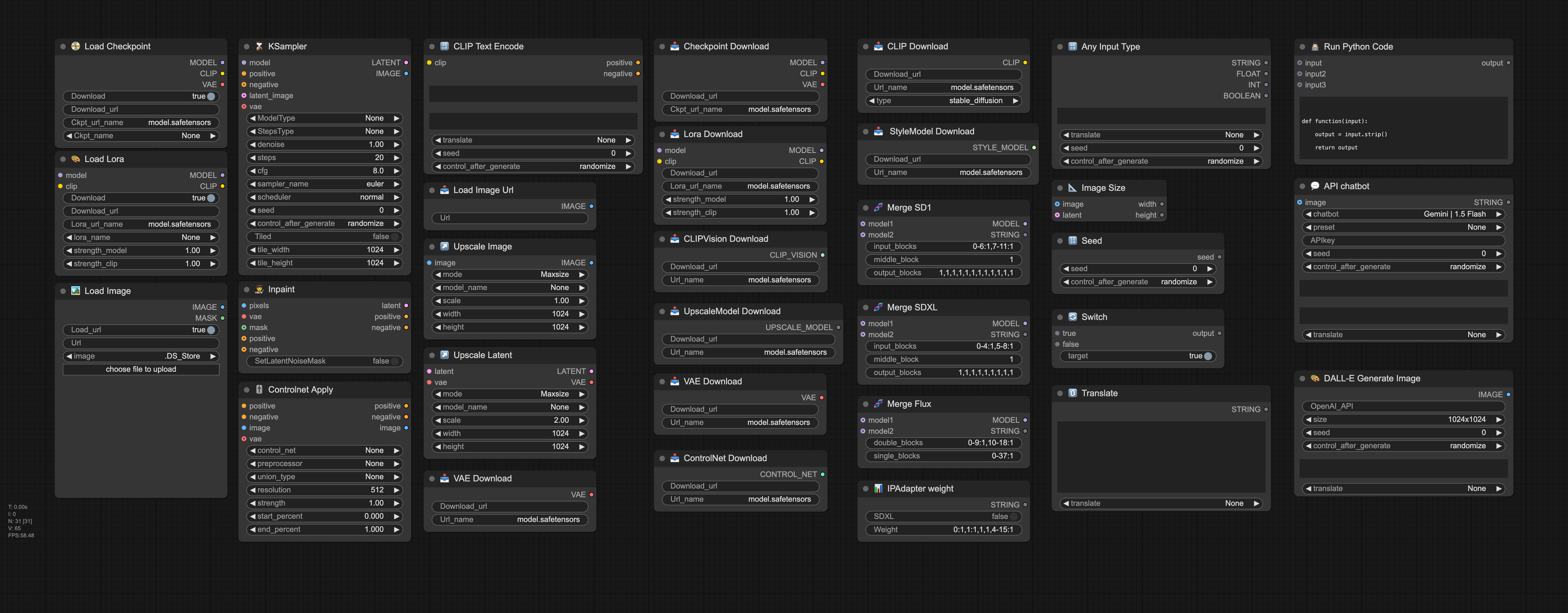Click the Inpaint node title icon
Screen dimensions: 1568x613
pyautogui.click(x=259, y=289)
